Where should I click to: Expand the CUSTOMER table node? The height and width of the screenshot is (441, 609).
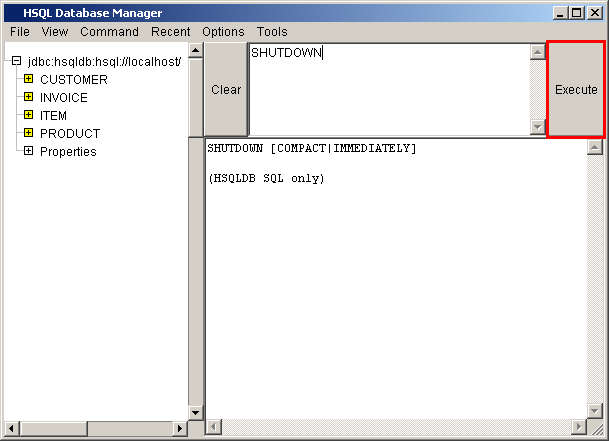coord(28,80)
